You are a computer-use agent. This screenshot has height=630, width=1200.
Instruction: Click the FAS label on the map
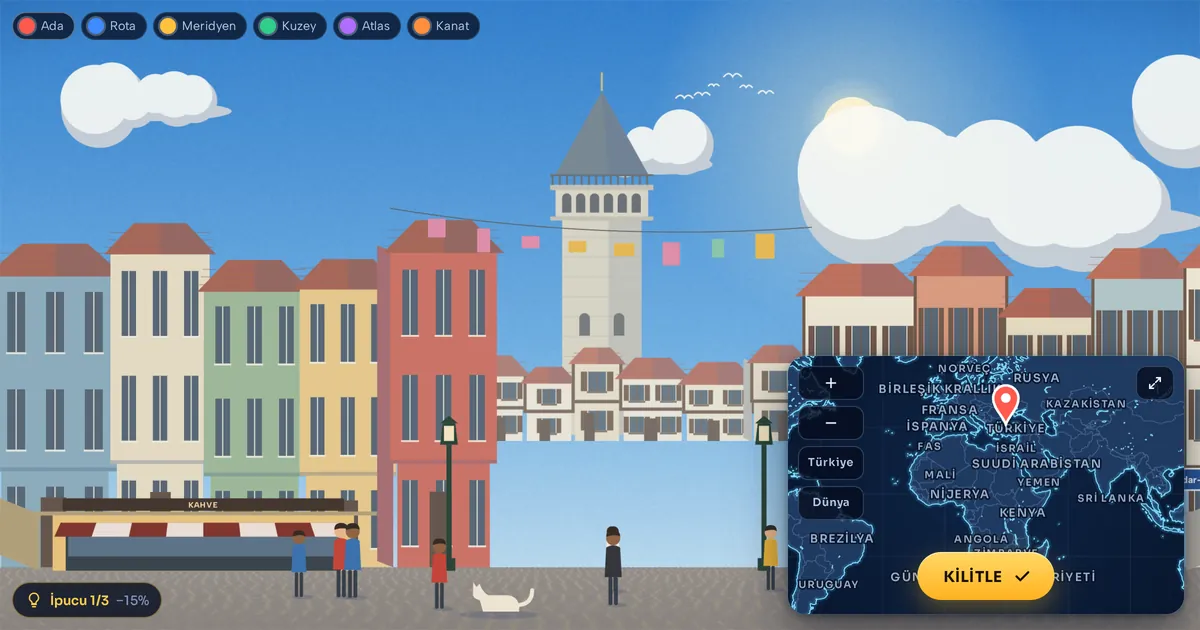click(x=929, y=446)
